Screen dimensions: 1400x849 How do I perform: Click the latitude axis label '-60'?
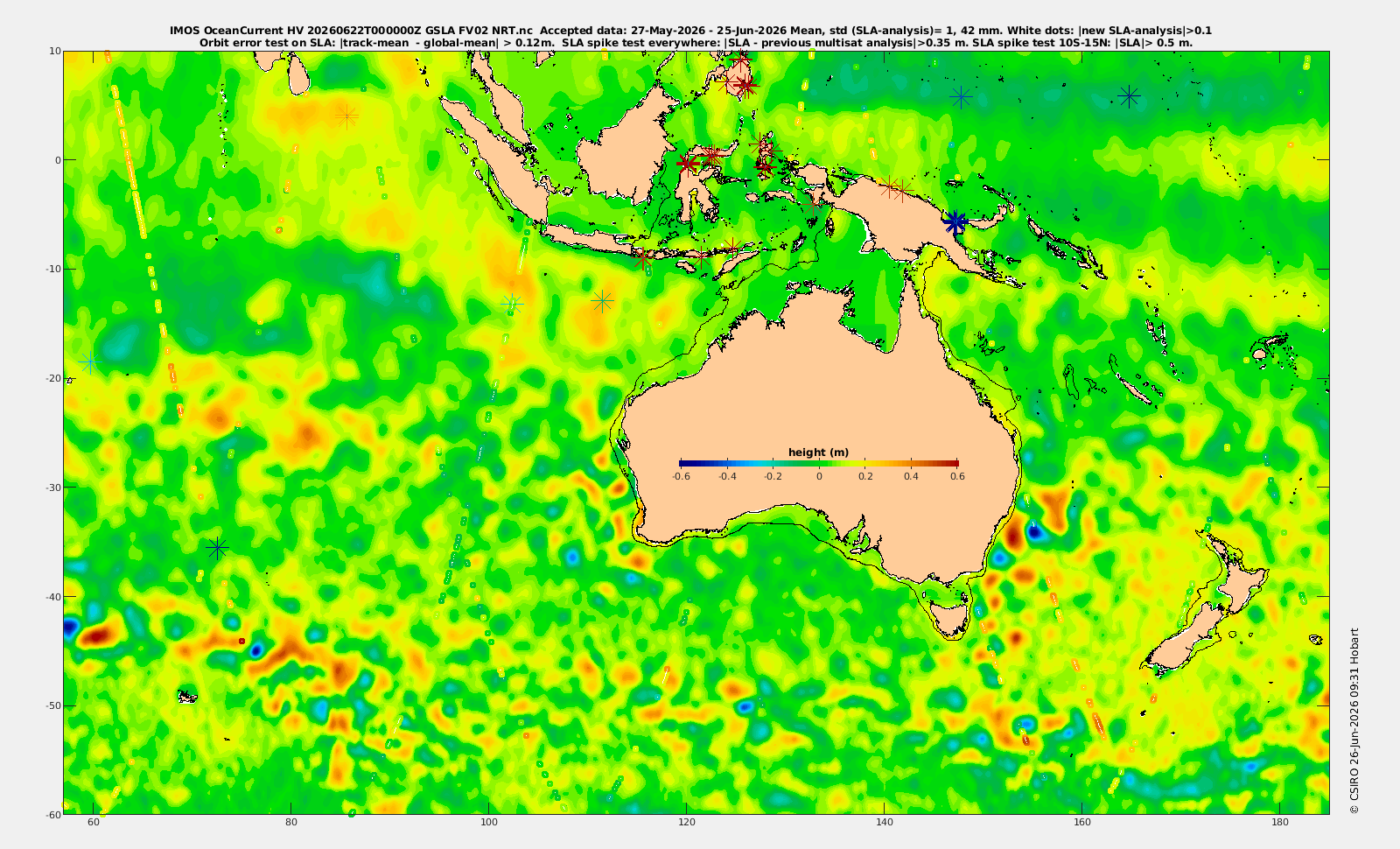point(52,814)
